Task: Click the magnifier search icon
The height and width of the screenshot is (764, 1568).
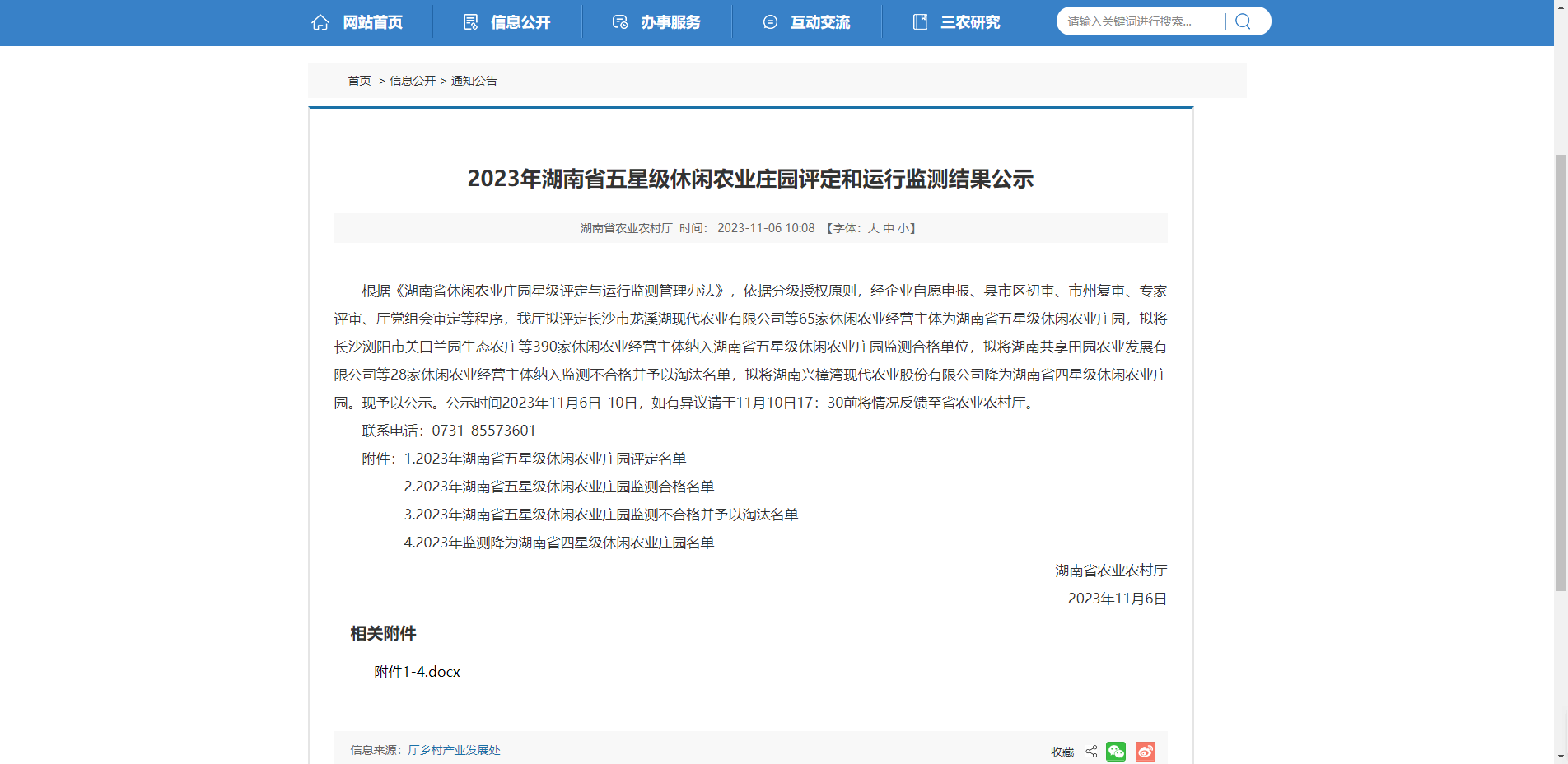Action: coord(1243,21)
